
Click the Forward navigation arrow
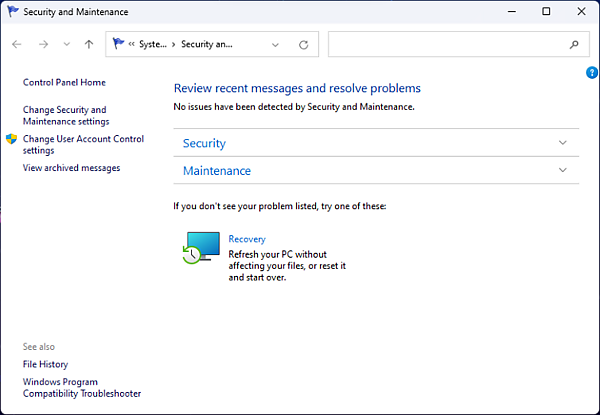tap(43, 45)
